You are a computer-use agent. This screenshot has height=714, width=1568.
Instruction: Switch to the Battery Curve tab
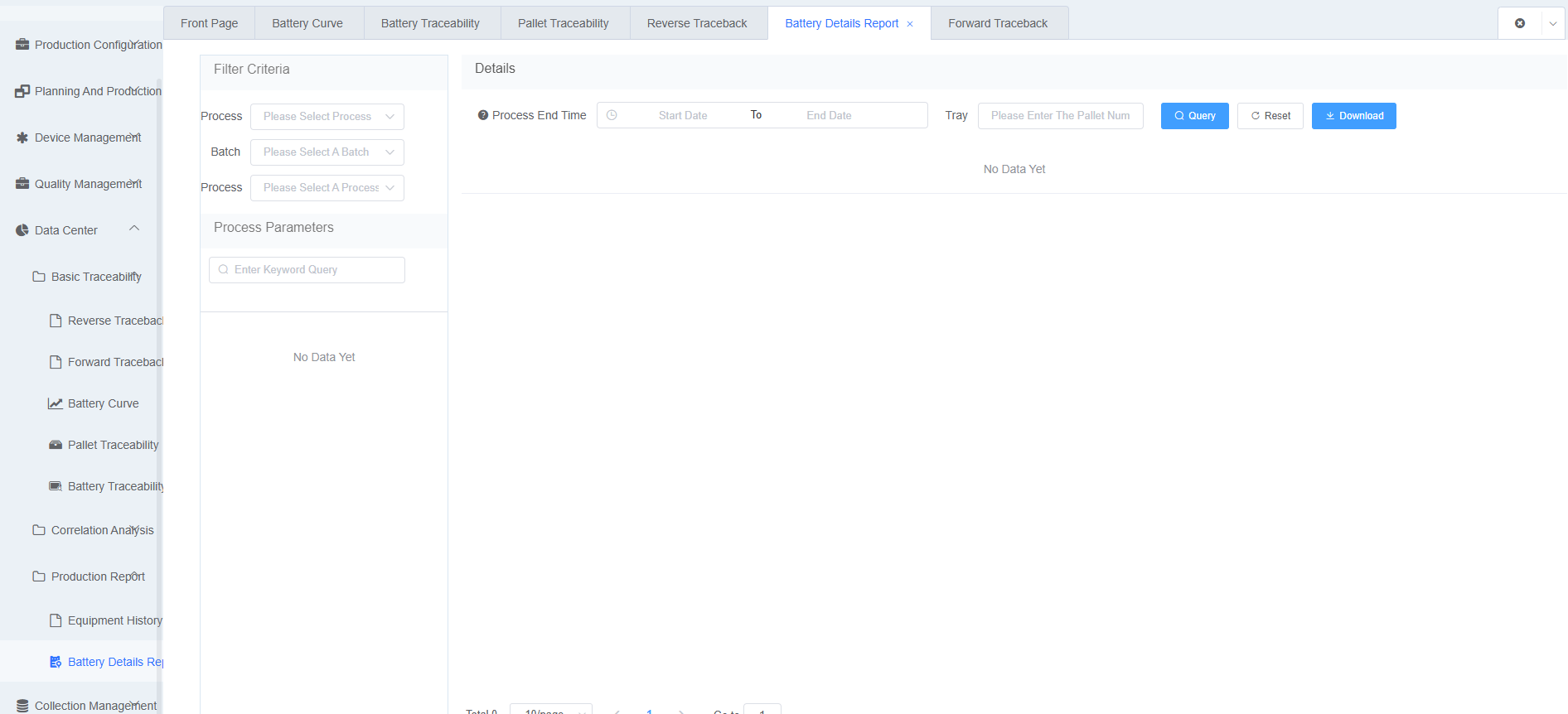[x=307, y=23]
